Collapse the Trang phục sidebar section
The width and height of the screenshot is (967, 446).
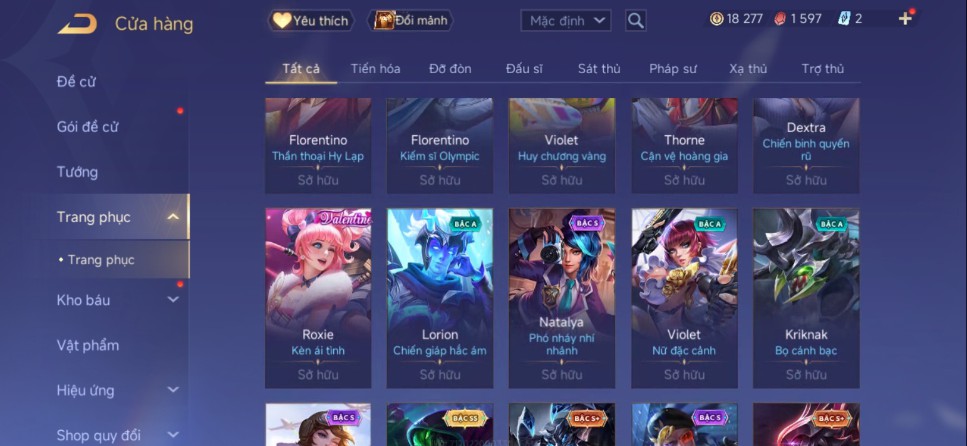[x=173, y=217]
